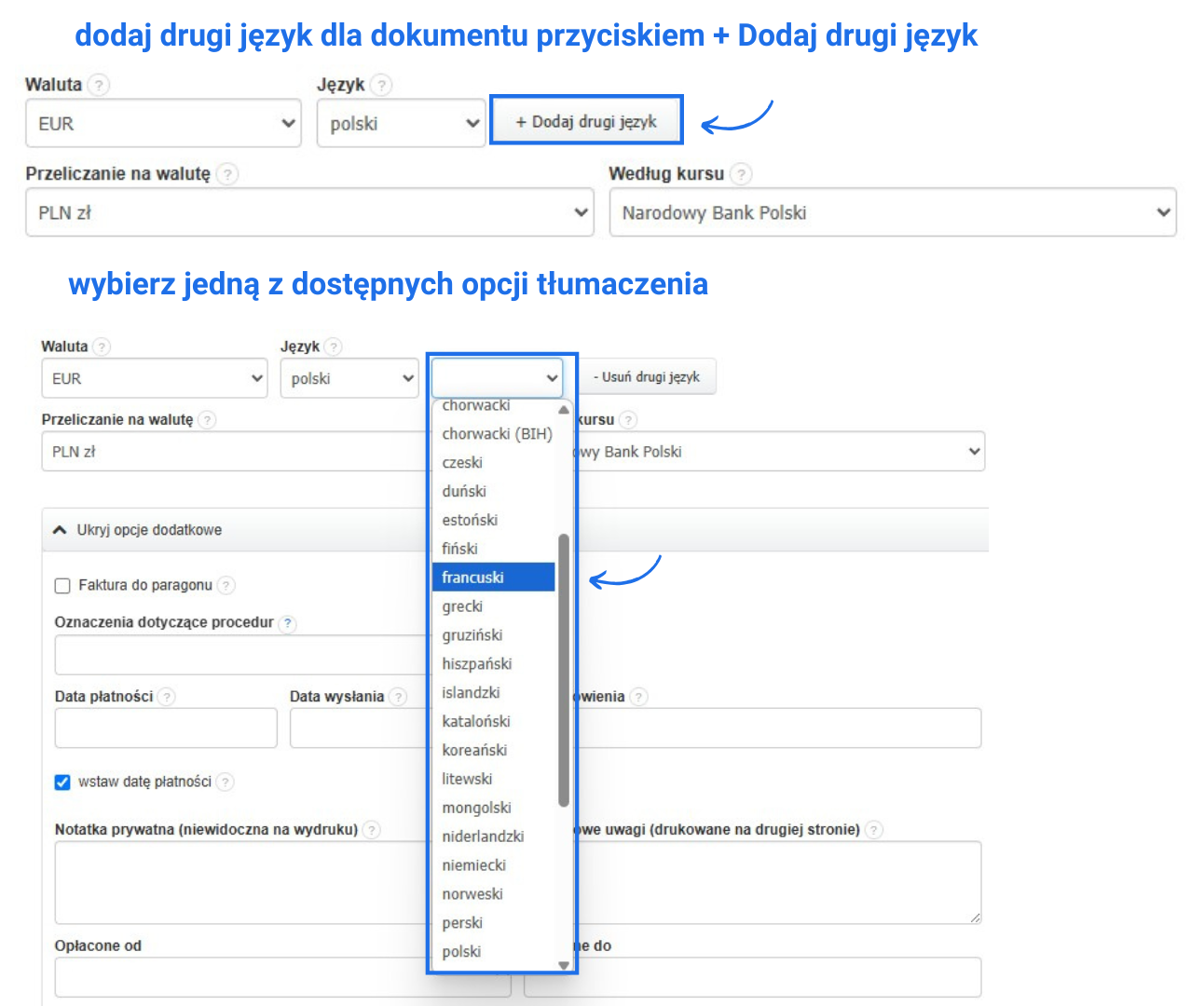Click the question mark beside Język
Screen dimensions: 1204x1006
pos(380,85)
